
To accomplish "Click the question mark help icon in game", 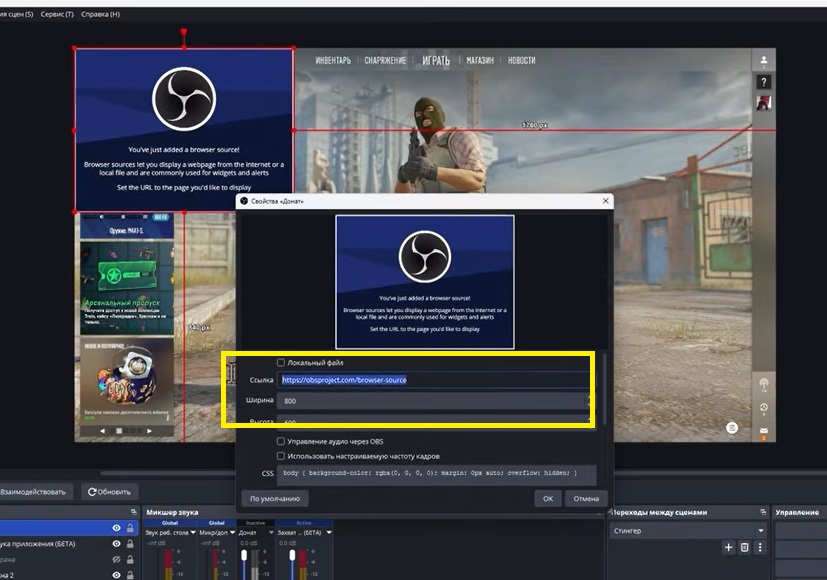I will [763, 82].
